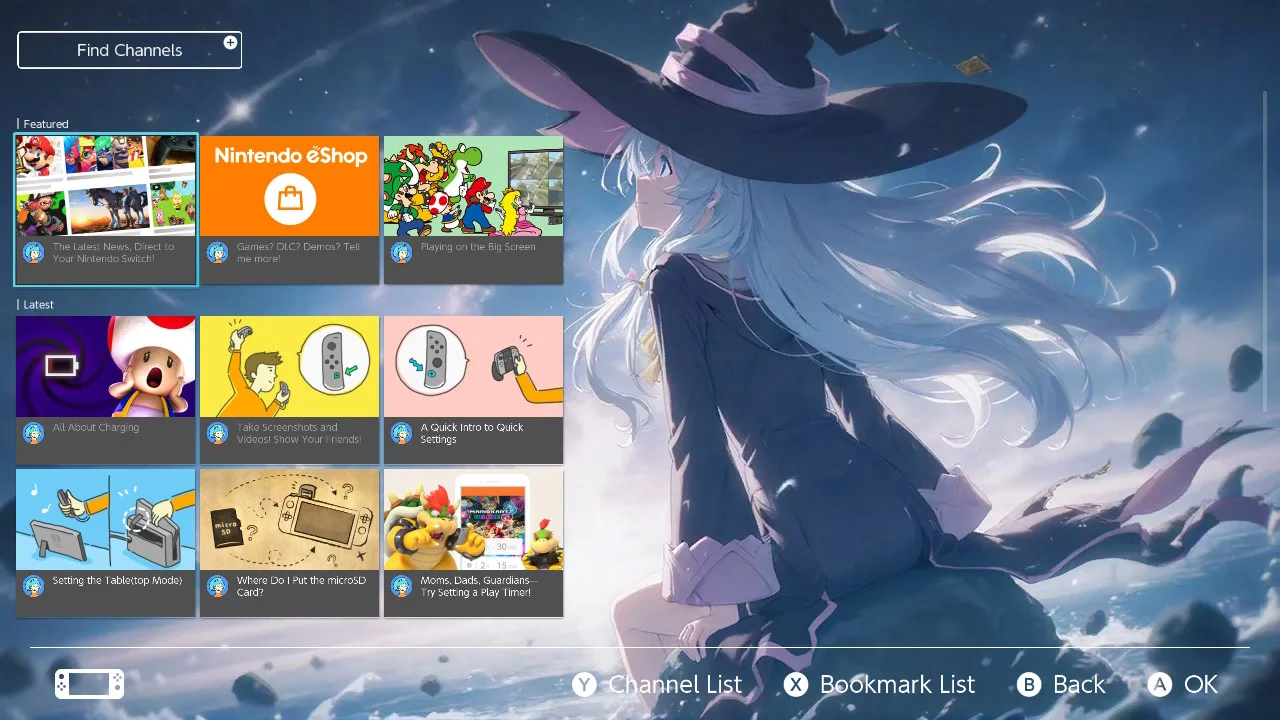Screen dimensions: 1280x720
Task: Open the All About Charging Toad thumbnail
Action: tap(106, 367)
